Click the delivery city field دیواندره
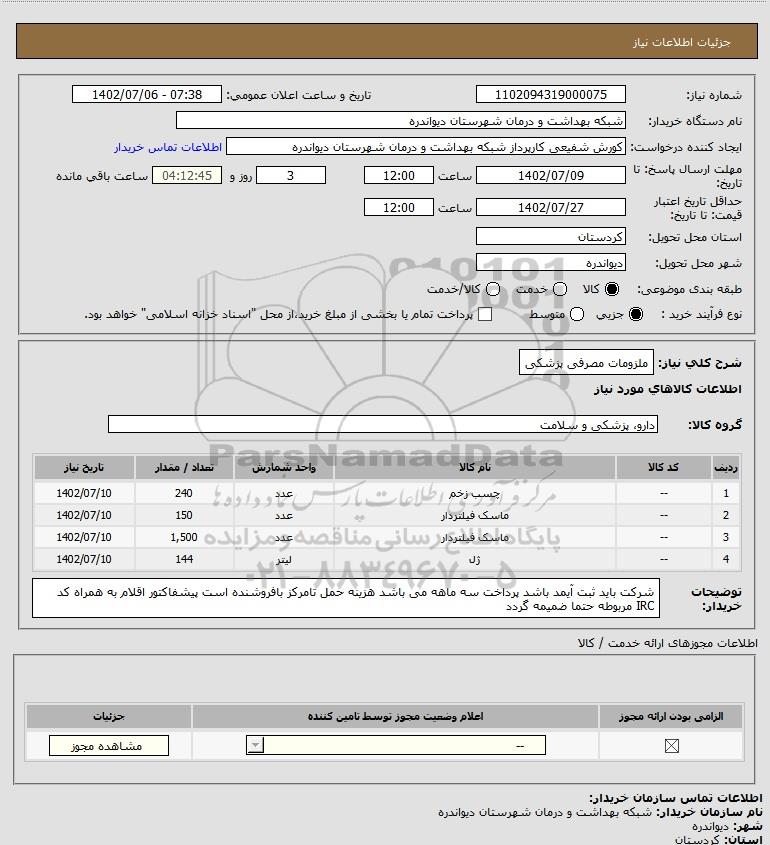The width and height of the screenshot is (770, 845). (551, 262)
